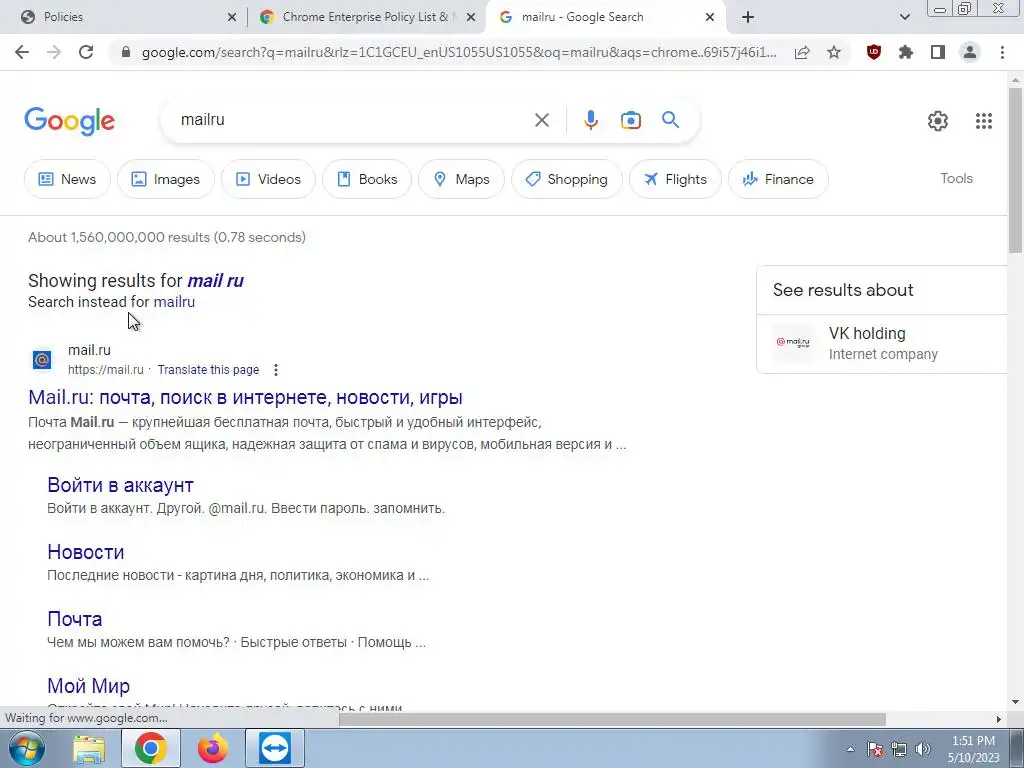Launch Firefox from the taskbar
This screenshot has height=768, width=1024.
213,748
